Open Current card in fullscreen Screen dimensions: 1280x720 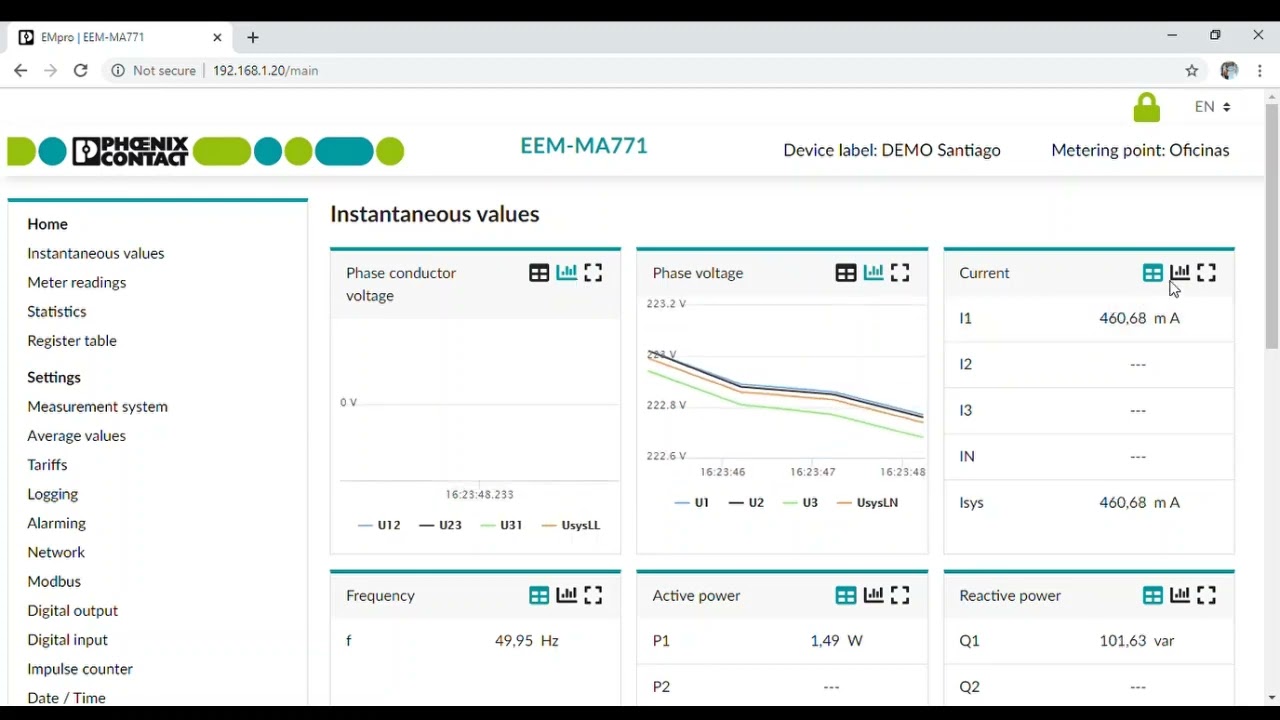(x=1207, y=273)
